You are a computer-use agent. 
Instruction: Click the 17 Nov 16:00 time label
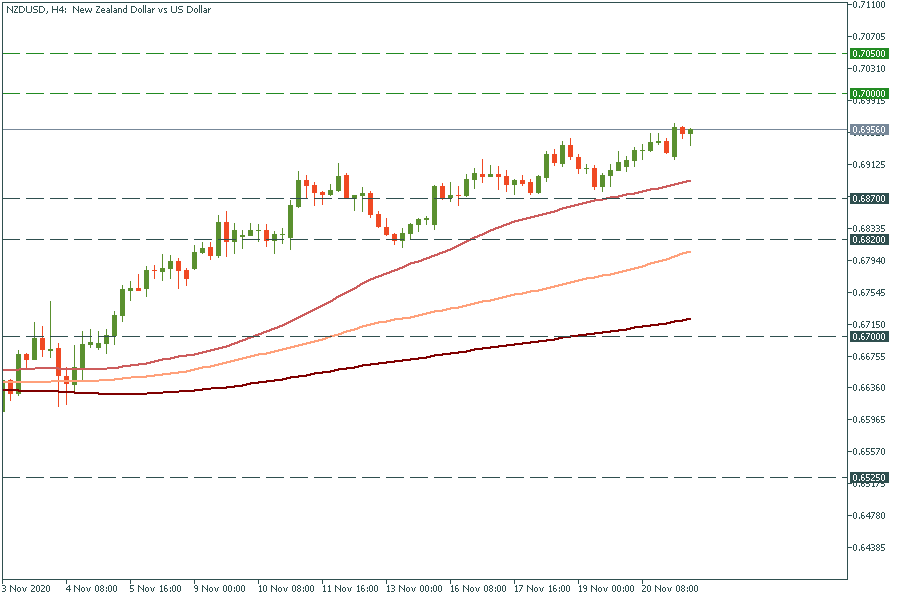pyautogui.click(x=541, y=589)
